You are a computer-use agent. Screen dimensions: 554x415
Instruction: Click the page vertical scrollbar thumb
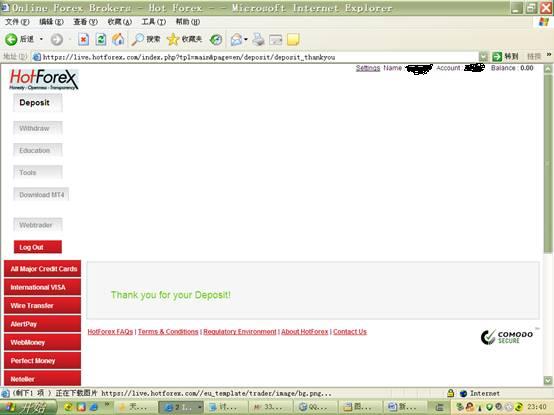click(548, 163)
